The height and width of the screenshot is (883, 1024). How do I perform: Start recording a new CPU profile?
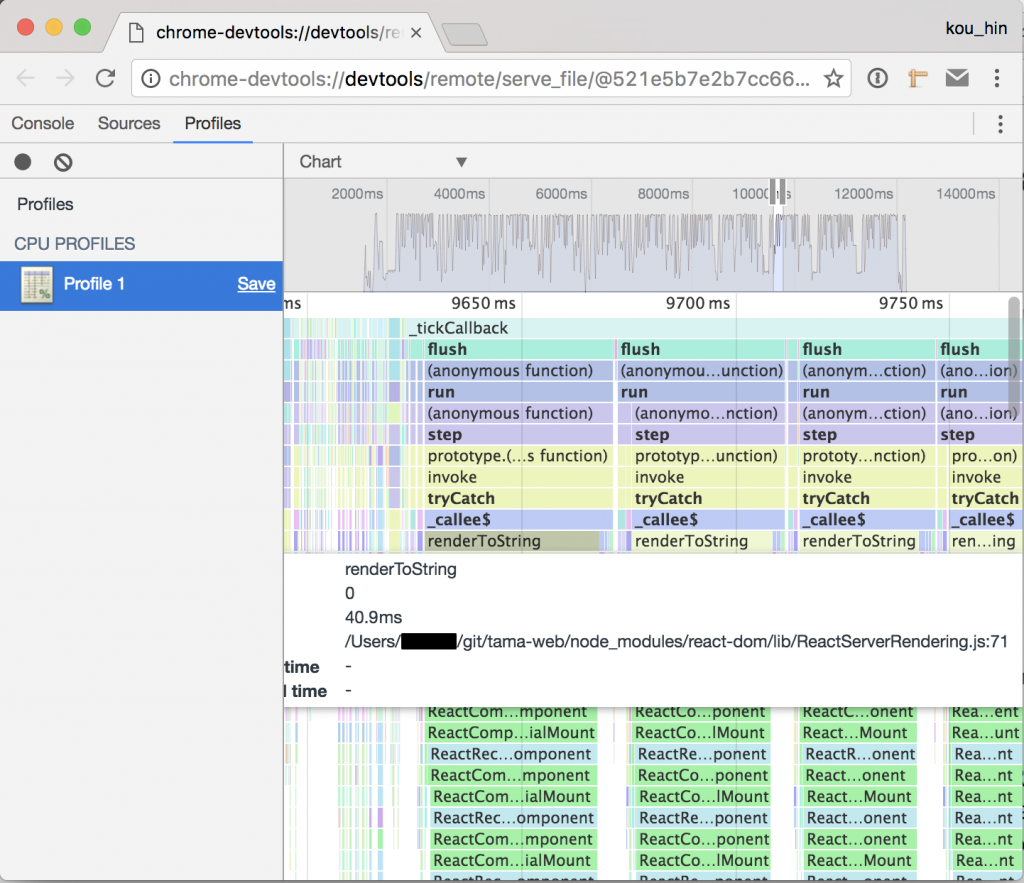[x=22, y=161]
